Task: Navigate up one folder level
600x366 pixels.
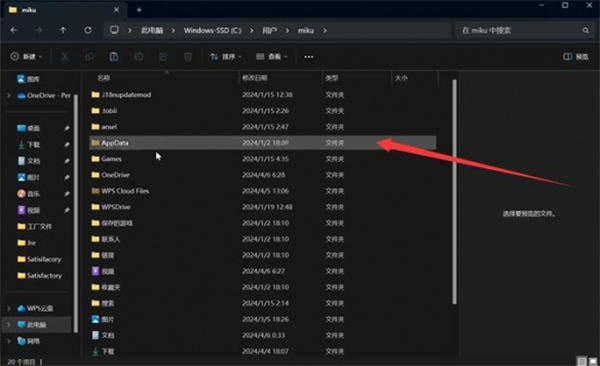Action: [x=63, y=30]
